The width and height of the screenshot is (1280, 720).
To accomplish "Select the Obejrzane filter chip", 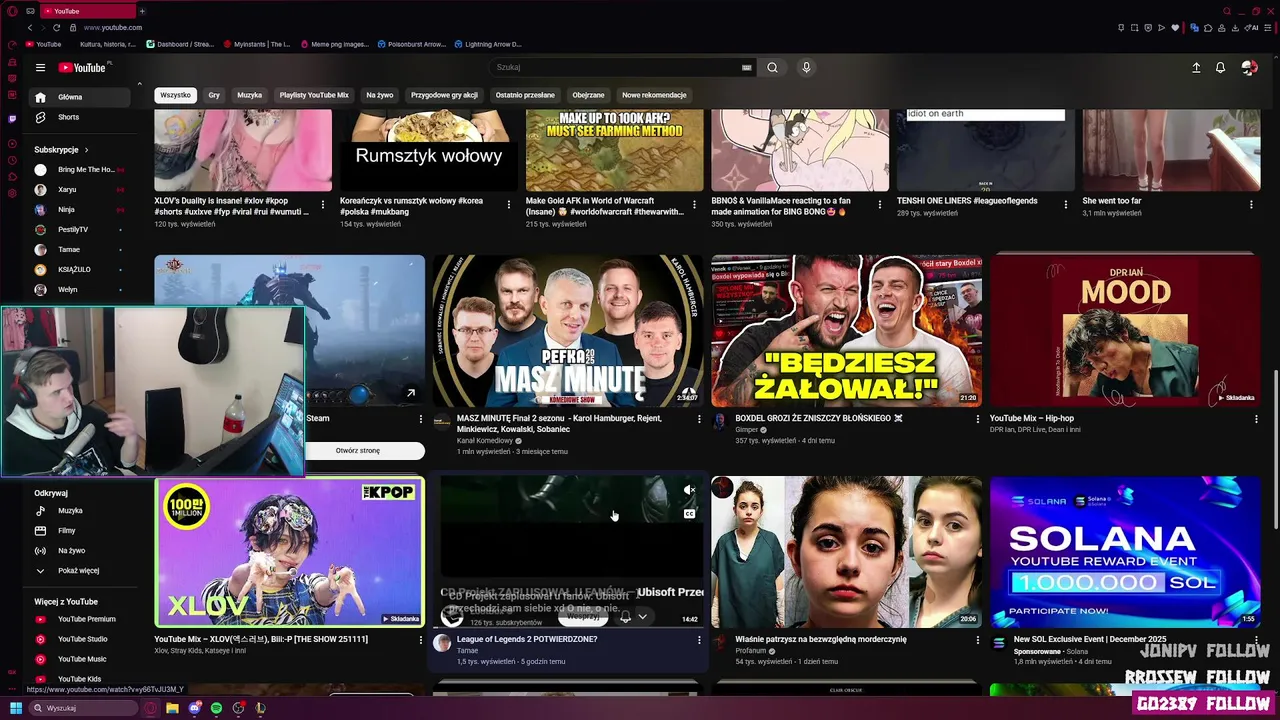I will pyautogui.click(x=588, y=95).
